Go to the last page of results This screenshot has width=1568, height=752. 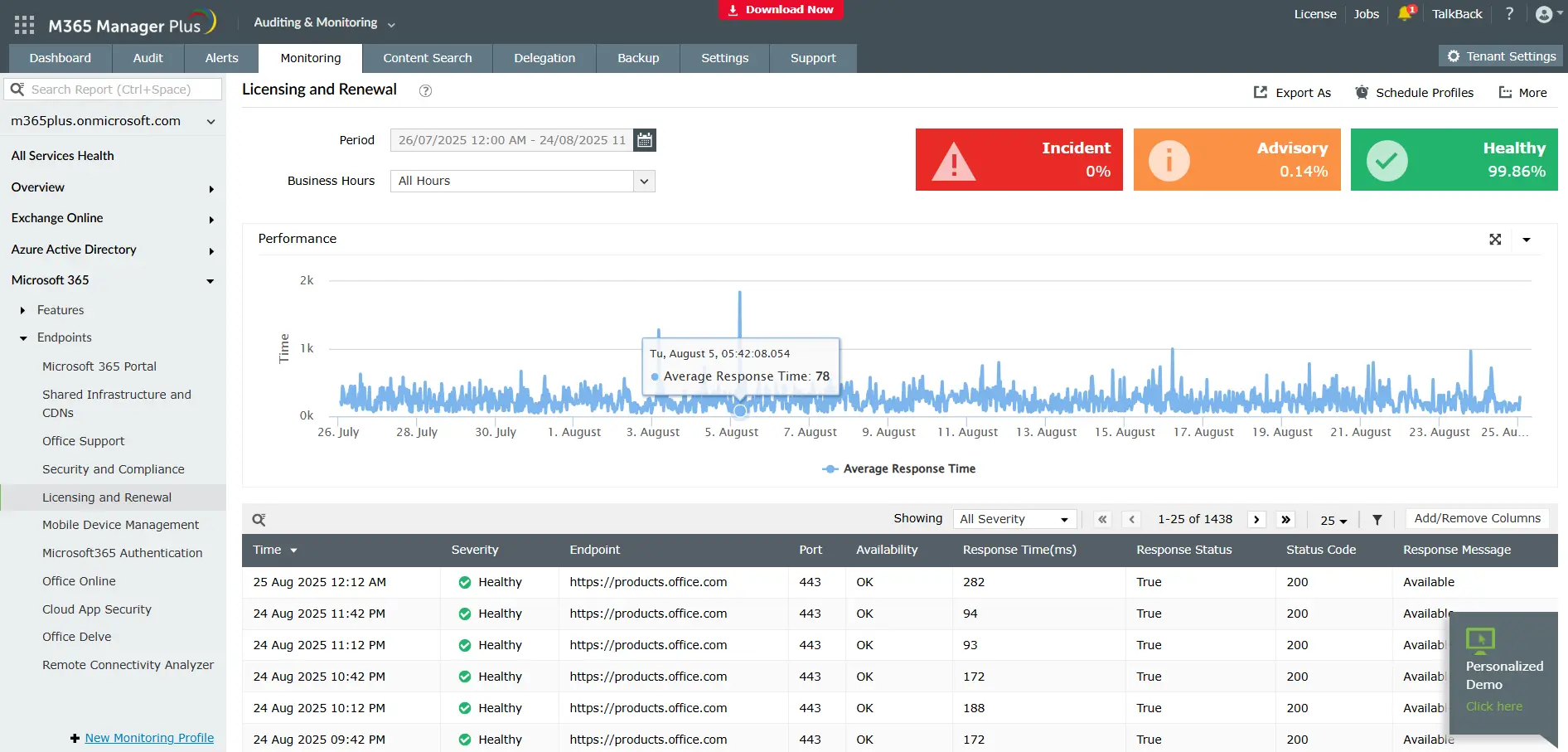click(1285, 520)
